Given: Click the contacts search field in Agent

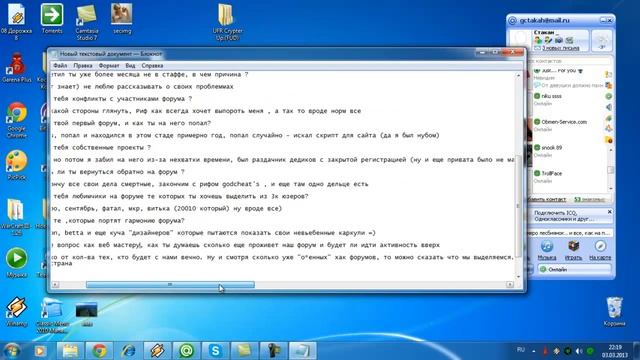Looking at the screenshot, I should pyautogui.click(x=571, y=61).
